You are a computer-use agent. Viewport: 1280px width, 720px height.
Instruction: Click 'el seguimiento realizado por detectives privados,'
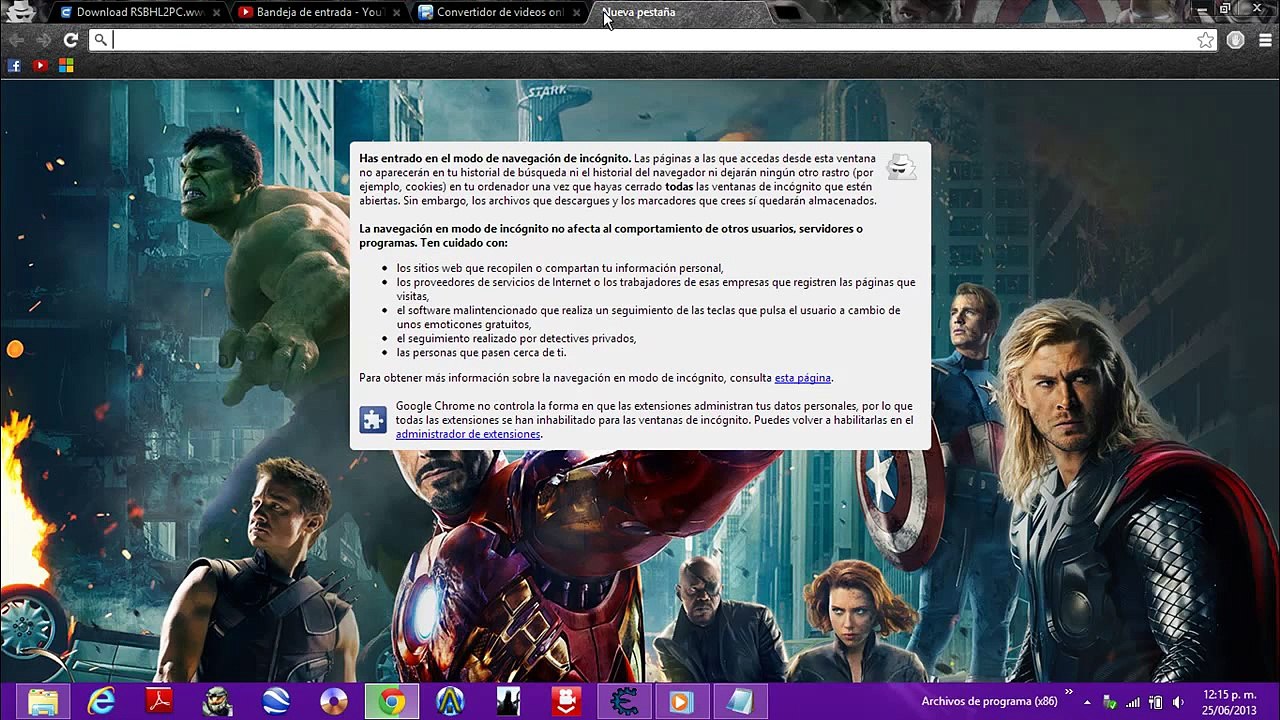coord(516,338)
